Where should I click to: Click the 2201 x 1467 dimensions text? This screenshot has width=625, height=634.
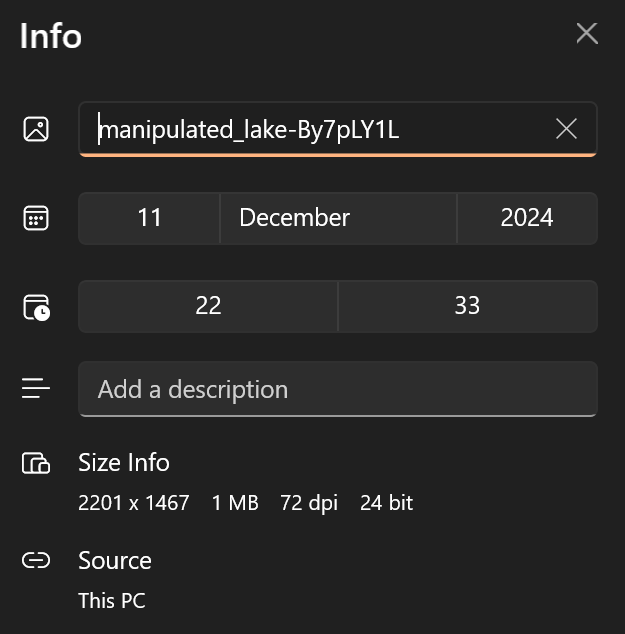tap(134, 503)
